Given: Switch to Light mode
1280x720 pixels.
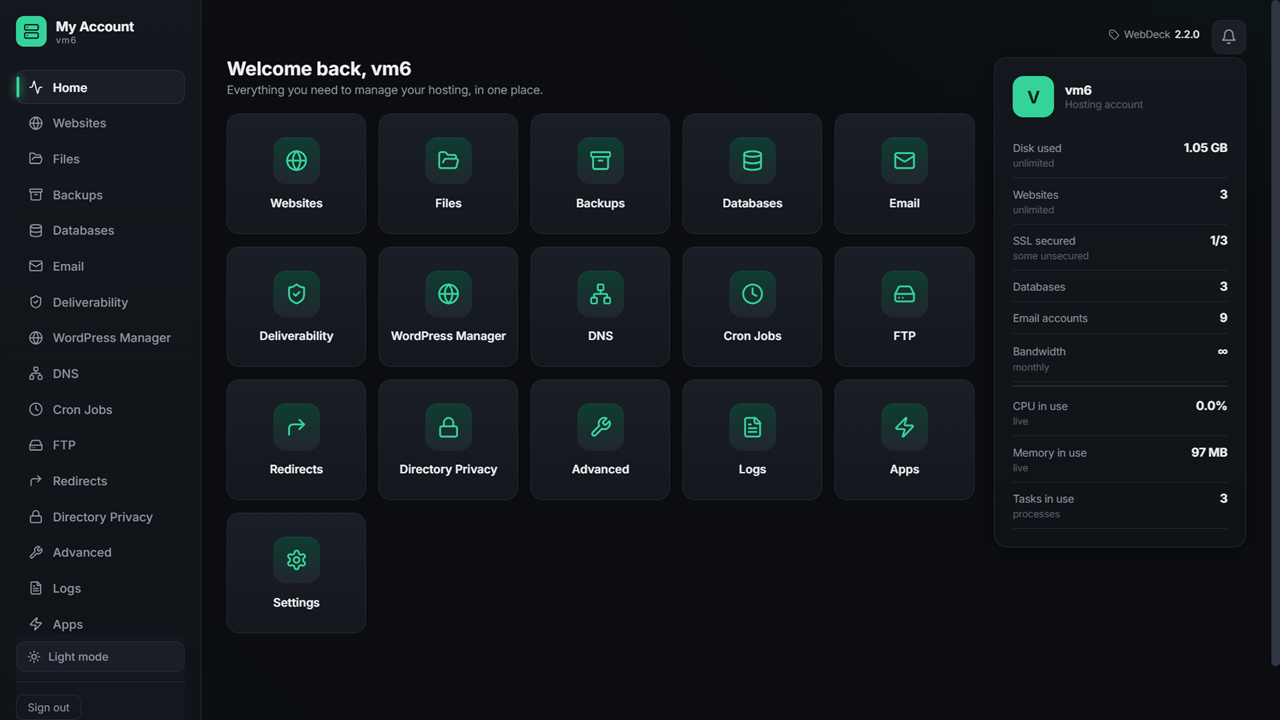Looking at the screenshot, I should pyautogui.click(x=100, y=657).
